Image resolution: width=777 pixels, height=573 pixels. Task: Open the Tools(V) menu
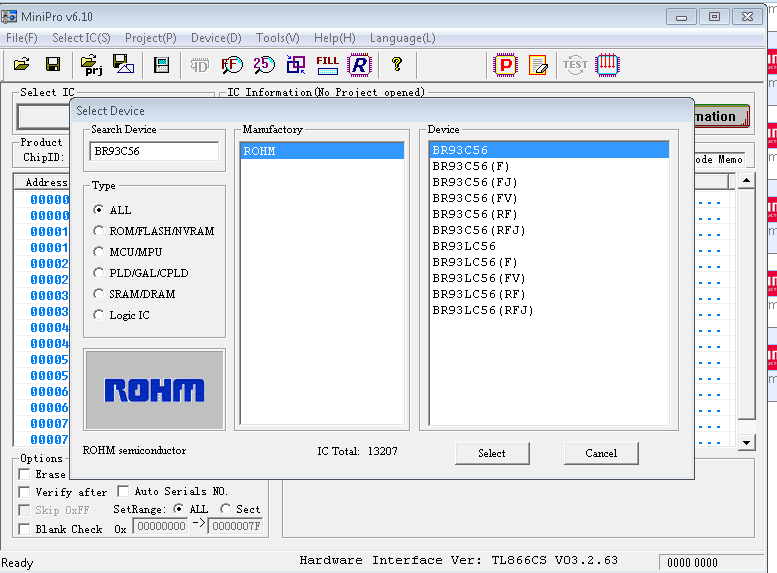(x=278, y=38)
